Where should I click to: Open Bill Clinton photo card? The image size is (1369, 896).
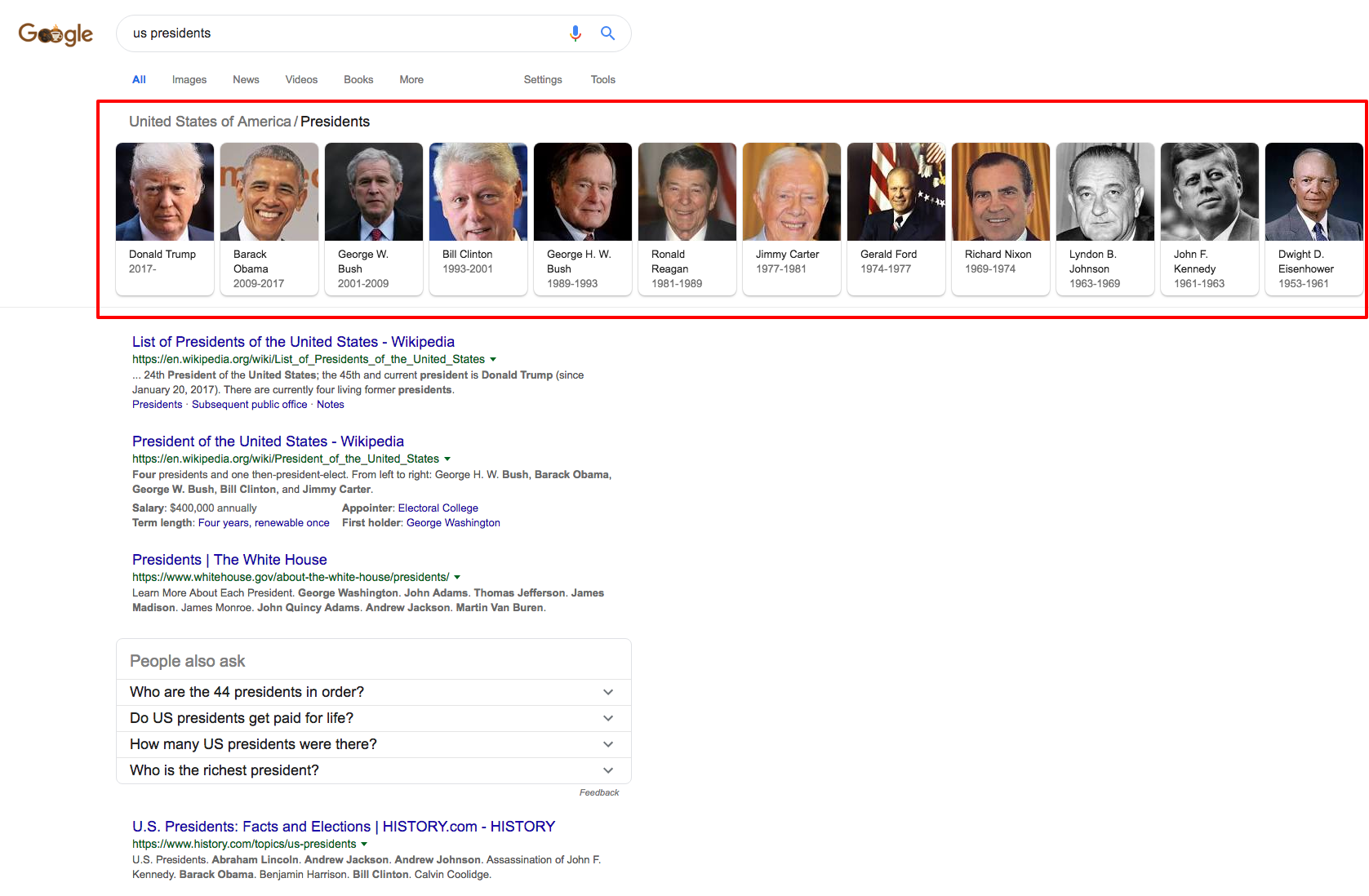tap(478, 219)
